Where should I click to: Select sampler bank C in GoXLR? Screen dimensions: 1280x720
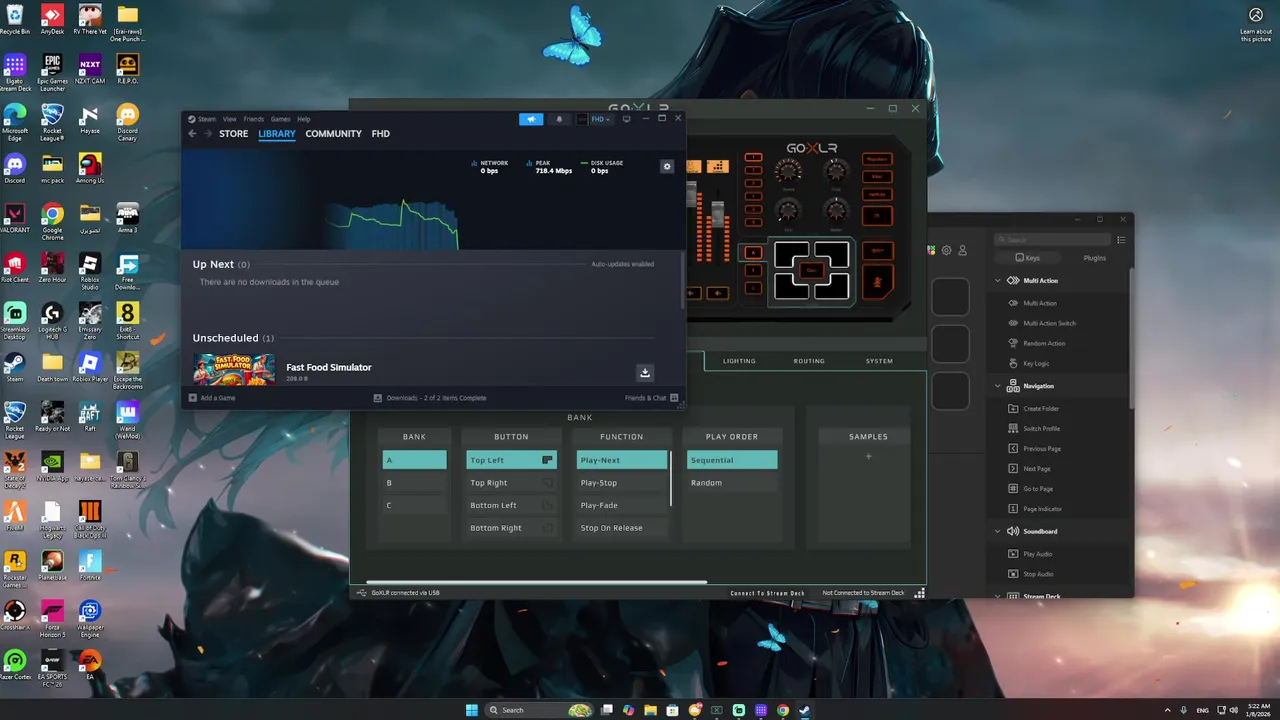tap(414, 505)
